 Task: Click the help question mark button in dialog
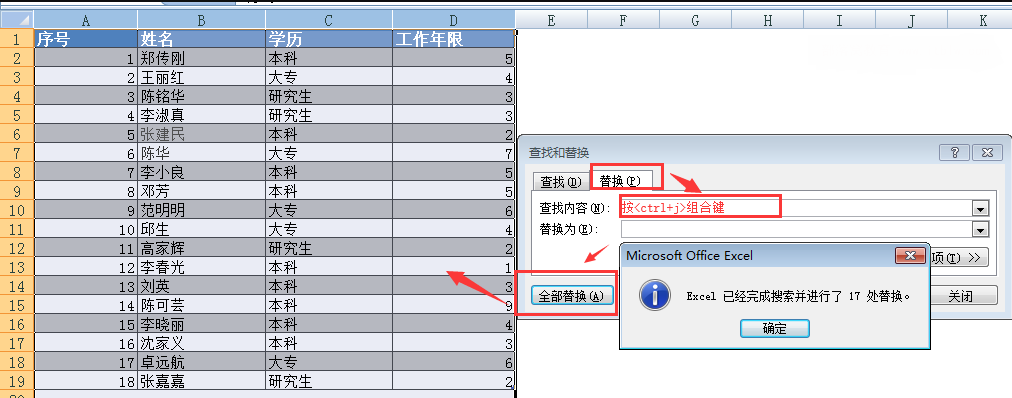(955, 153)
